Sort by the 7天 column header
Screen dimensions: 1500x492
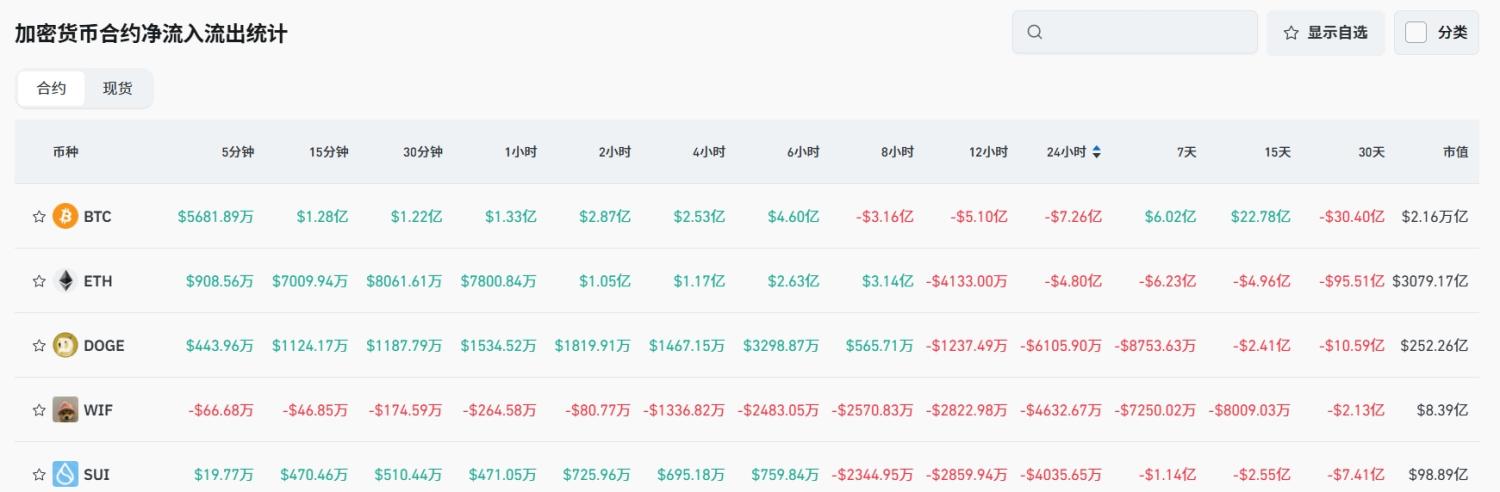pos(1186,152)
